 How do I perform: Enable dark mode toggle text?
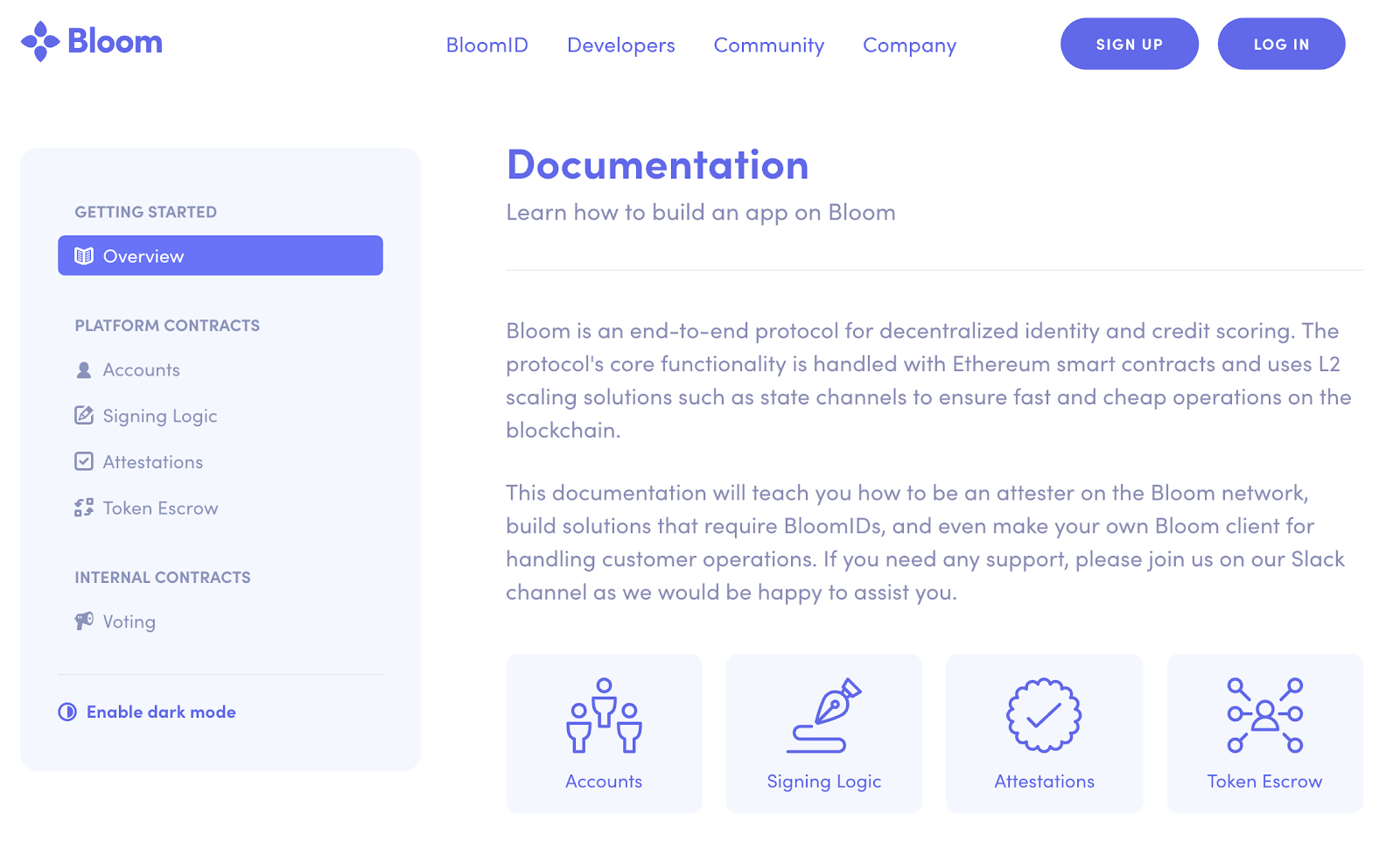[x=161, y=712]
